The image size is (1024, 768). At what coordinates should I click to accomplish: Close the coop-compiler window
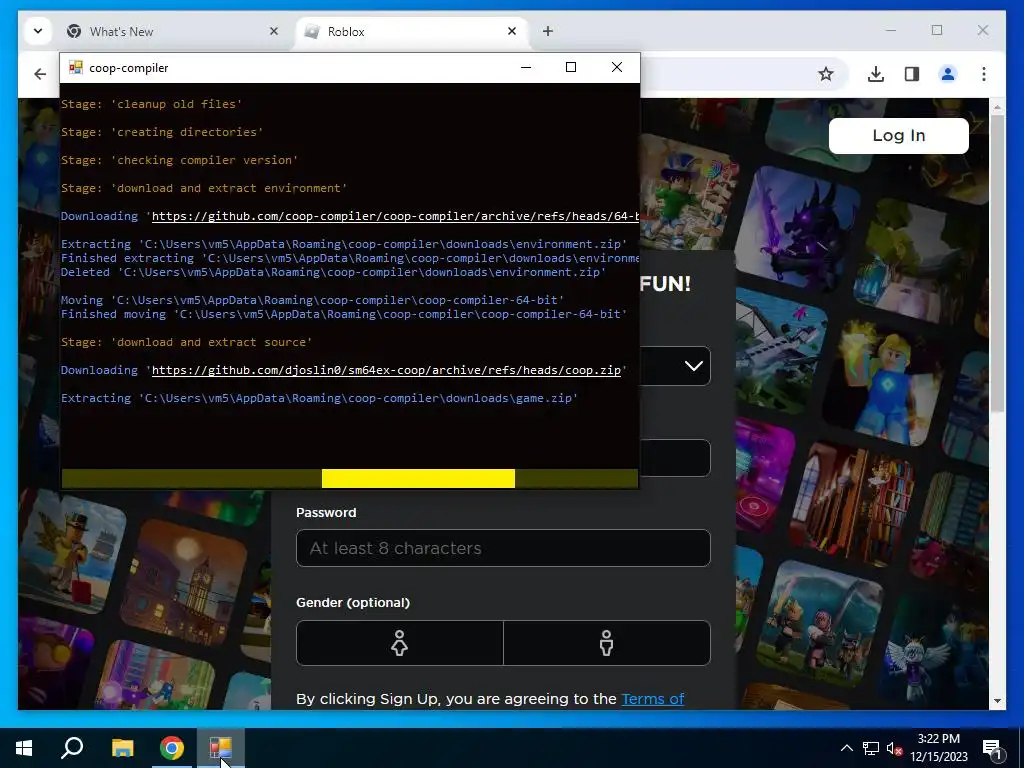pyautogui.click(x=616, y=67)
